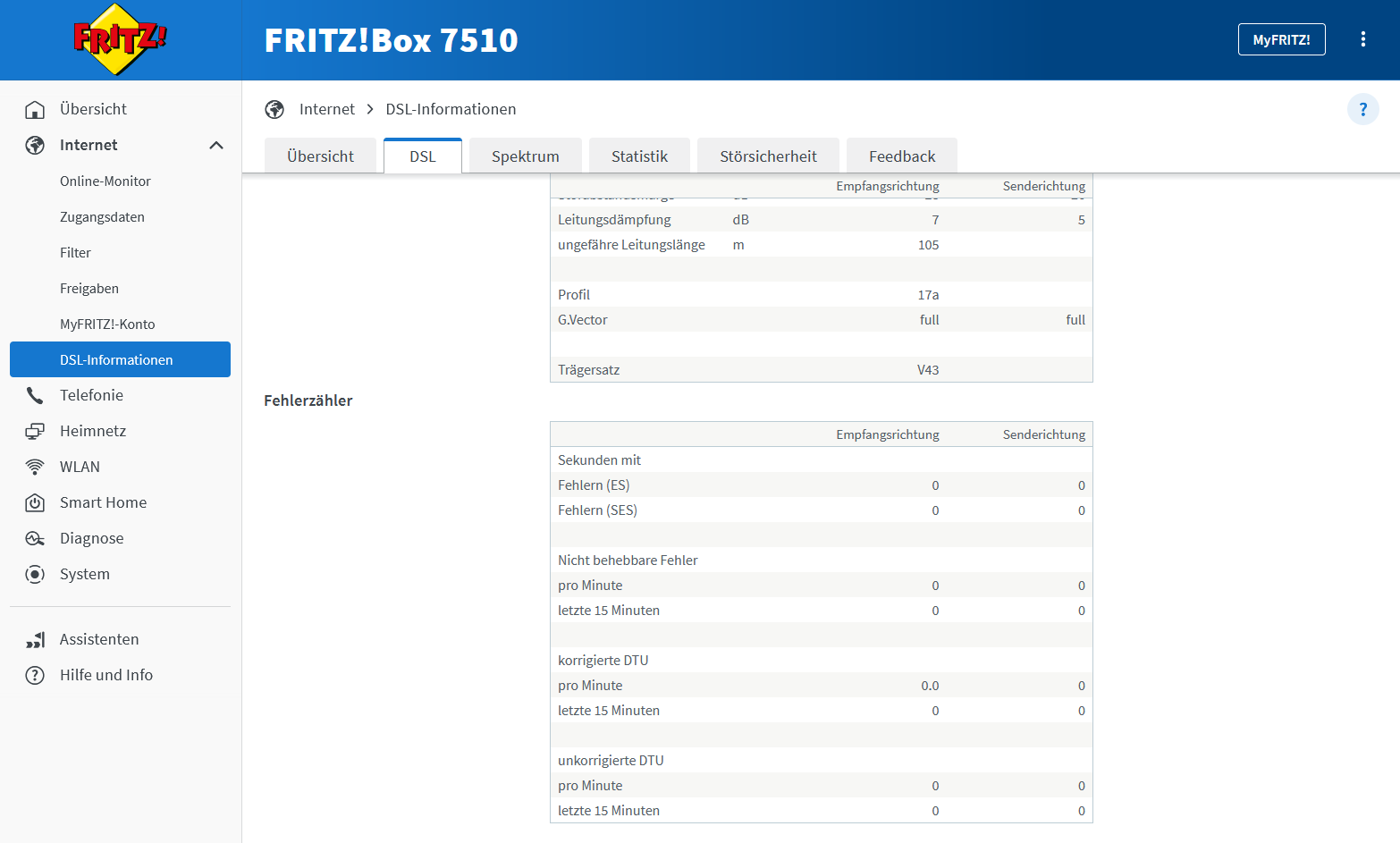Click the Assistenten icon
The height and width of the screenshot is (843, 1400).
tap(35, 639)
